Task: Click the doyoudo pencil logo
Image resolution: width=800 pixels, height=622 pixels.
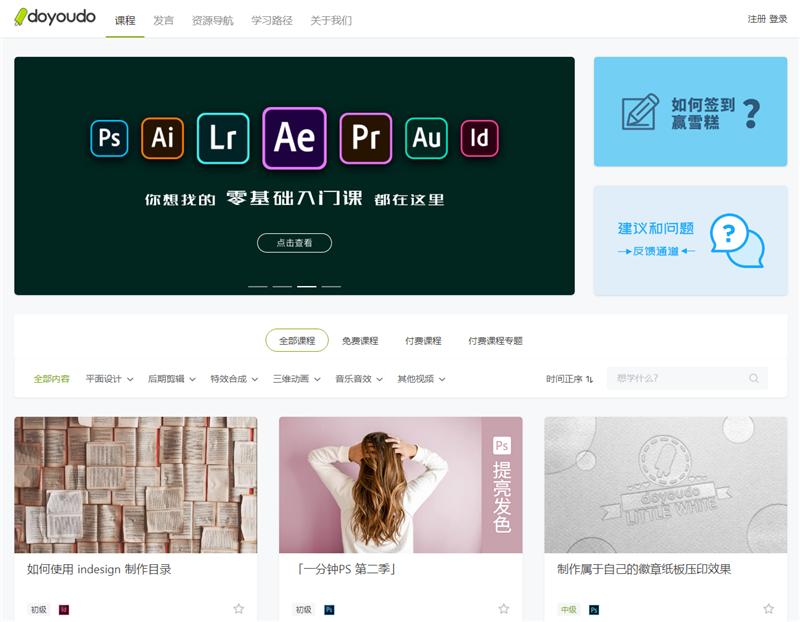Action: point(22,16)
